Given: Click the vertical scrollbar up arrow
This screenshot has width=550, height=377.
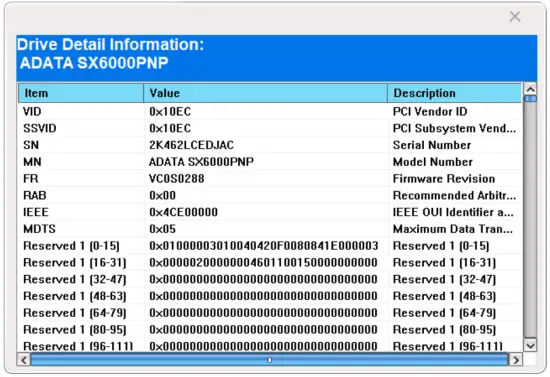Looking at the screenshot, I should click(x=530, y=89).
